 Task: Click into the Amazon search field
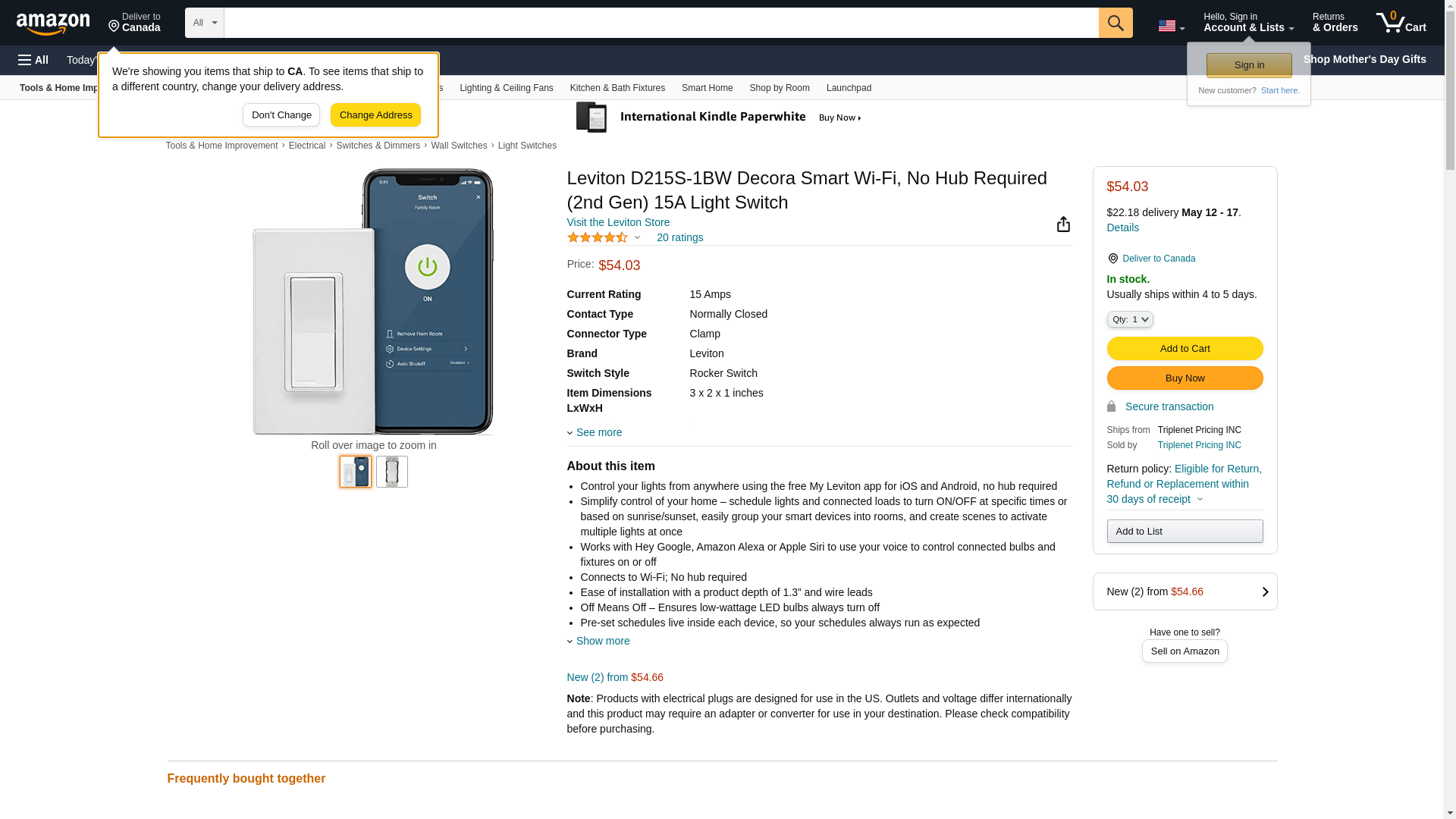click(661, 23)
